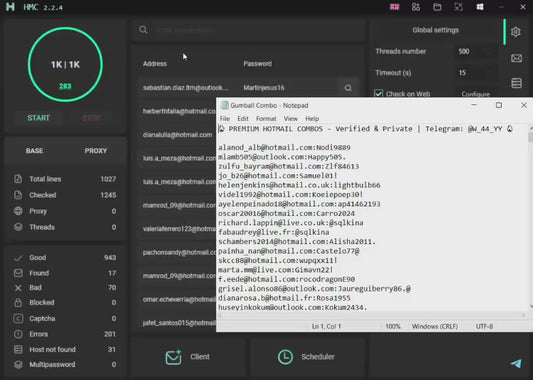Click the Windows logo icon in the title bar
The width and height of the screenshot is (533, 380).
480,7
